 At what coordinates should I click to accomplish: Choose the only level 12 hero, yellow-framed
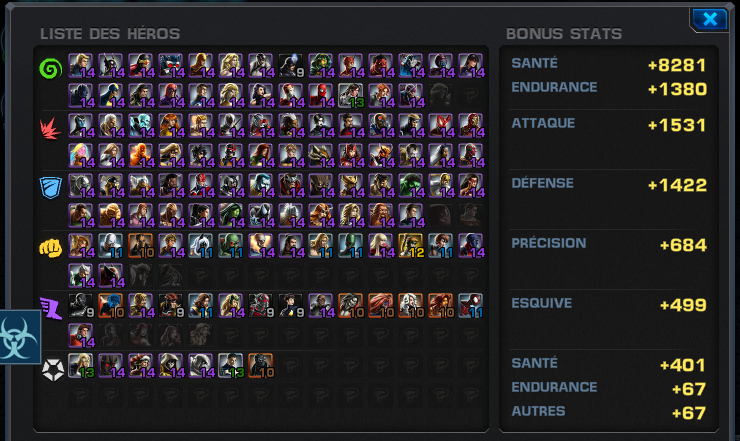pos(412,246)
